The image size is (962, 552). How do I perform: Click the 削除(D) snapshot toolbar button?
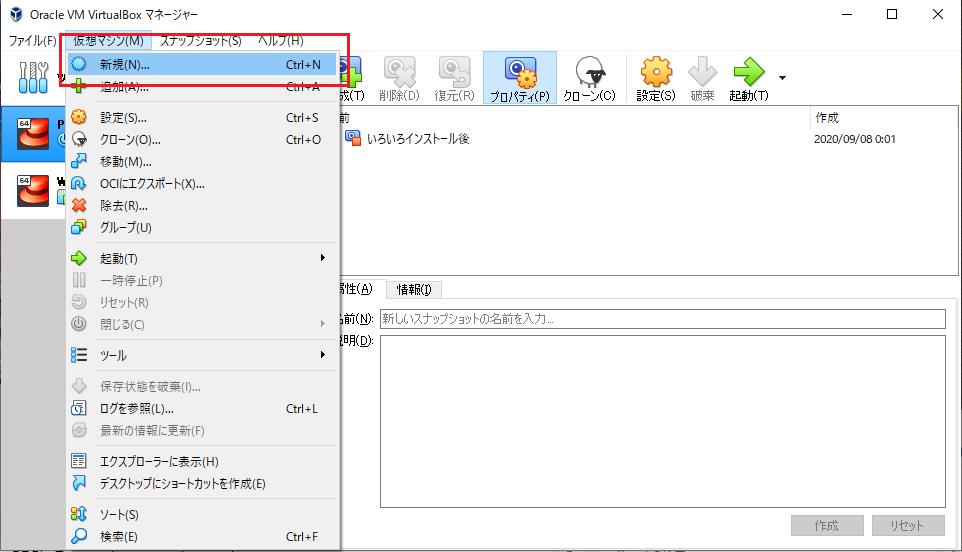coord(399,78)
